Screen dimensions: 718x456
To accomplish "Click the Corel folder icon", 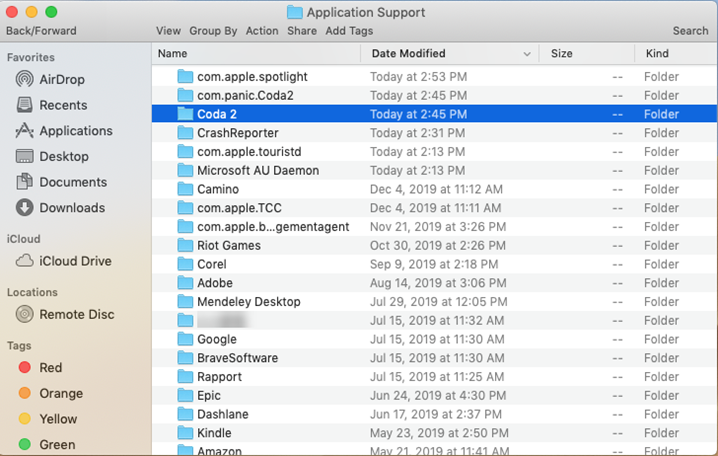I will (185, 264).
